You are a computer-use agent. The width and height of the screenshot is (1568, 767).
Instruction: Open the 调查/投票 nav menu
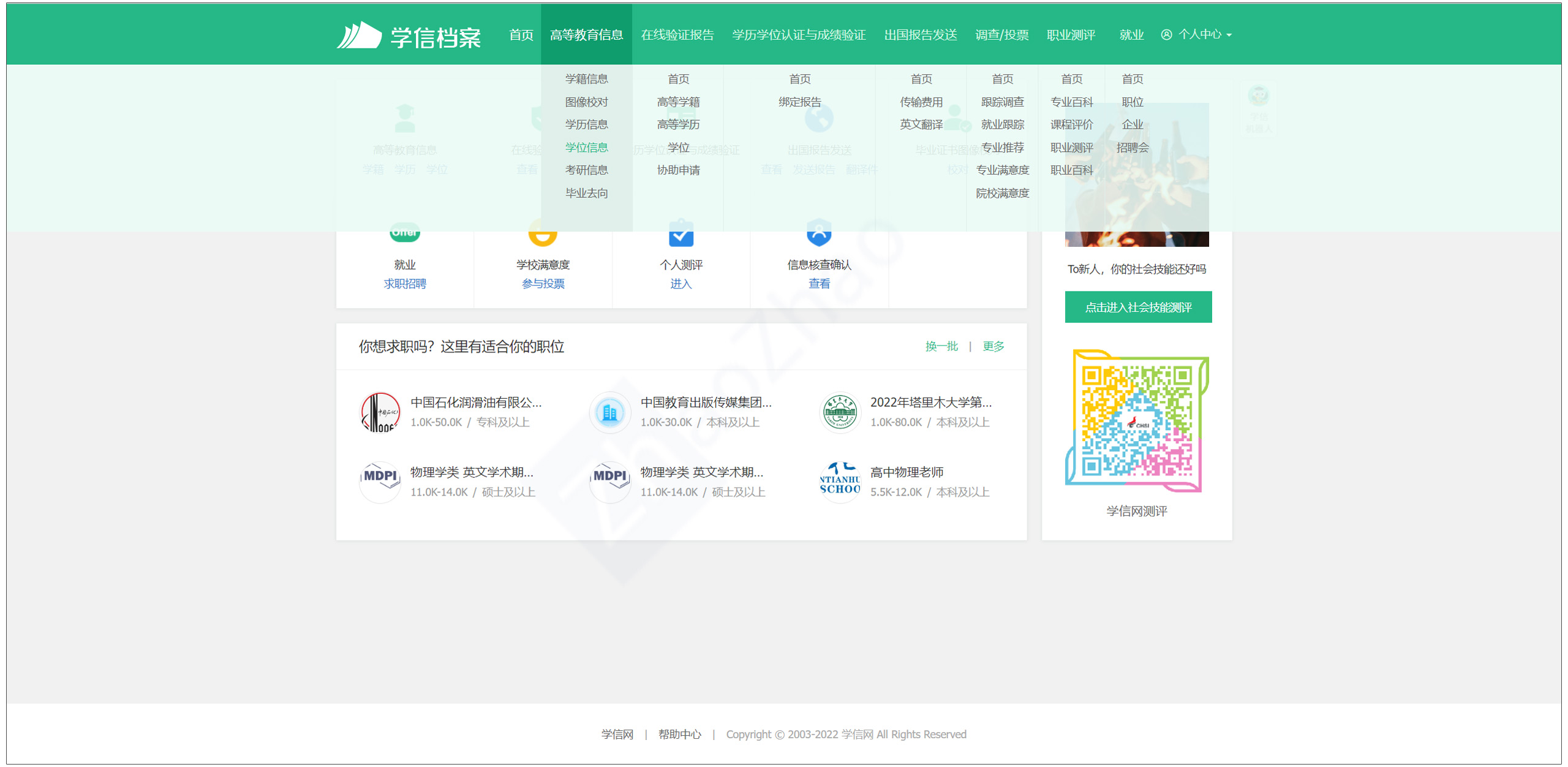1002,35
